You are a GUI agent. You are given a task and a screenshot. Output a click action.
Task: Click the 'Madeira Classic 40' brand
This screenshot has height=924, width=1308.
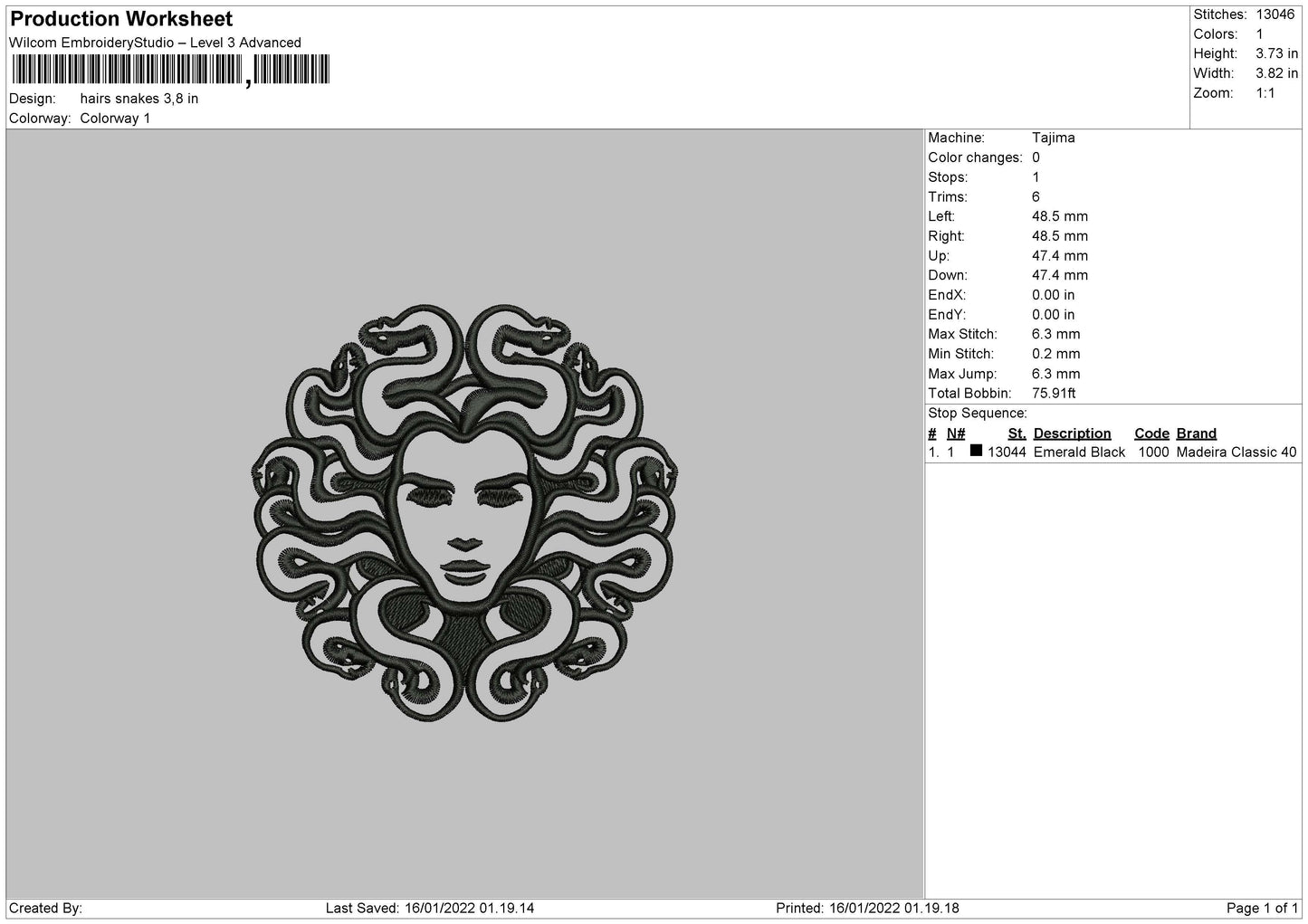1236,452
